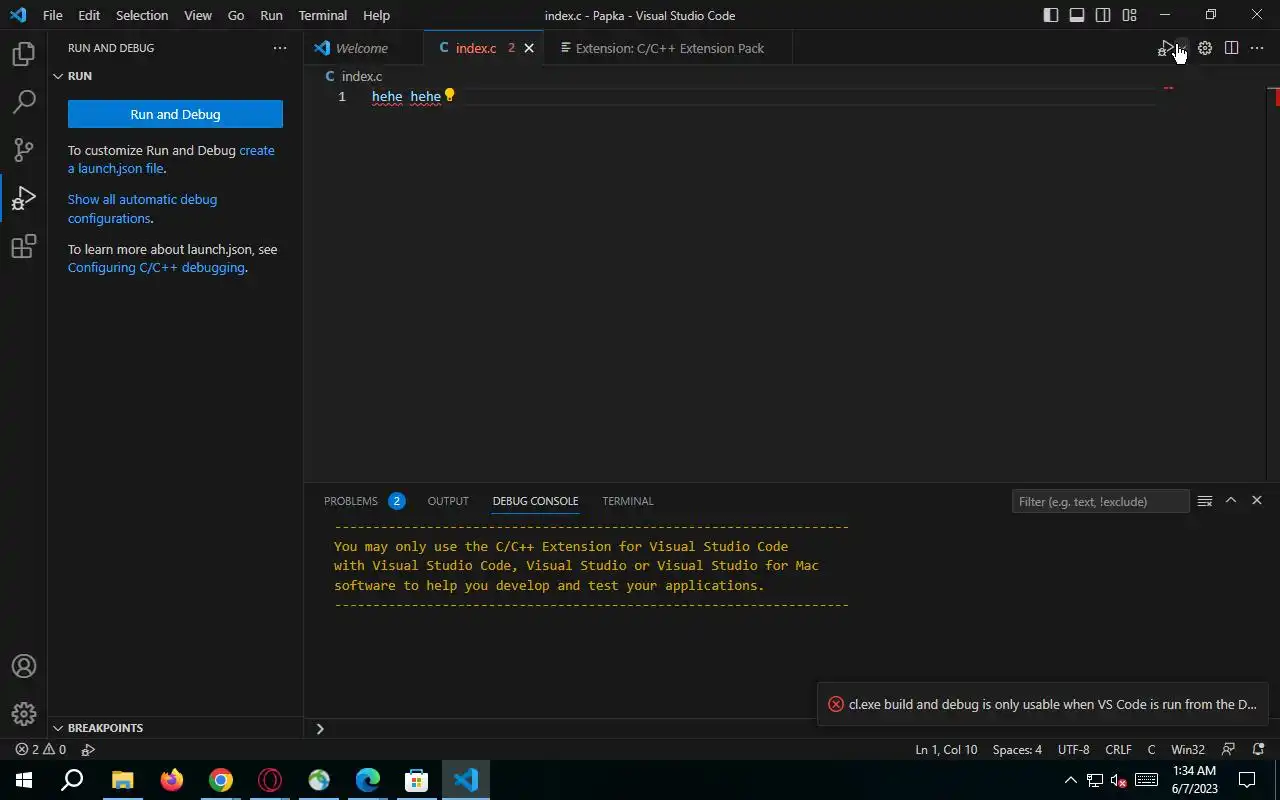
Task: Click the cl.exe error notification message
Action: tap(1052, 704)
